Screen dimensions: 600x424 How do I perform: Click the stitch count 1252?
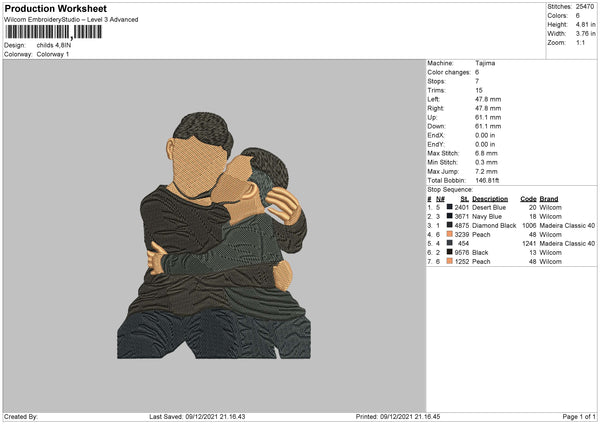pyautogui.click(x=461, y=262)
